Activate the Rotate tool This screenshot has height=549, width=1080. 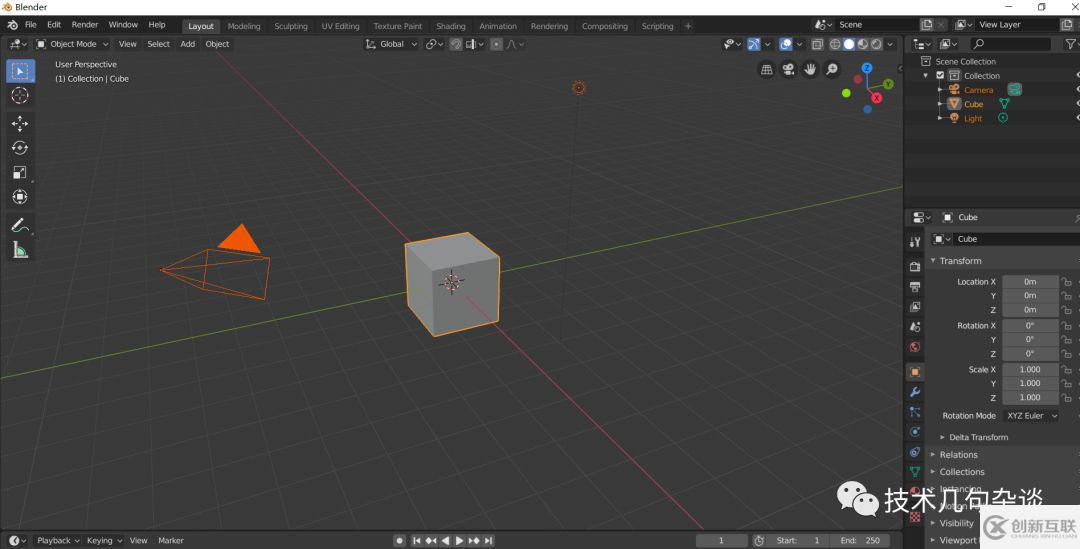point(19,148)
